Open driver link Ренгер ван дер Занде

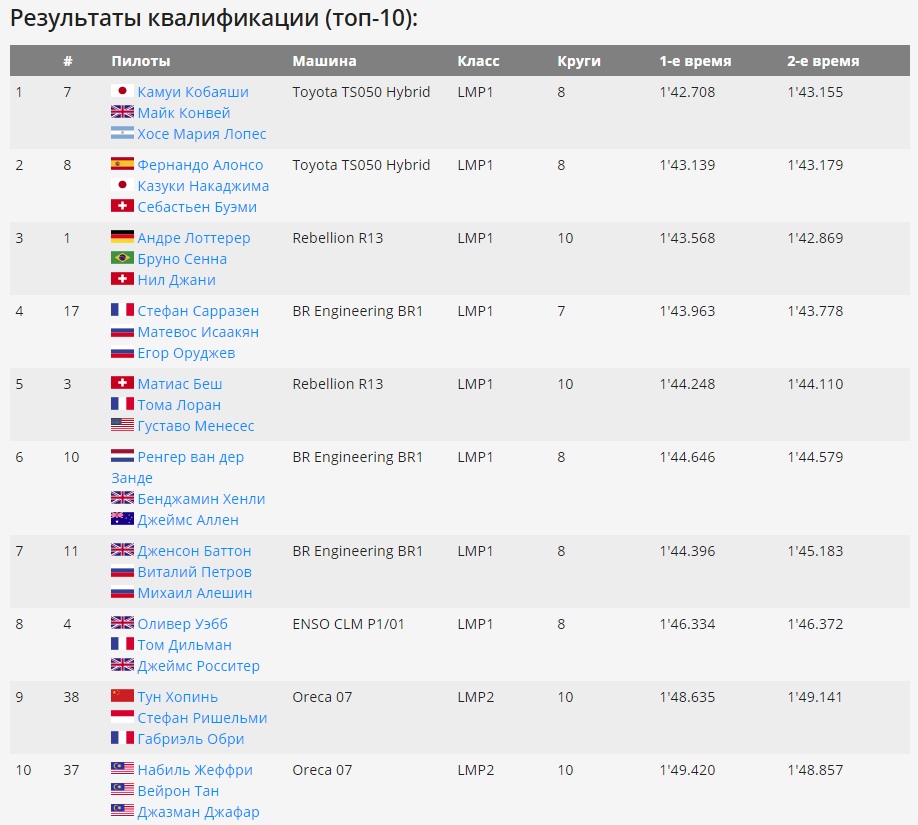coord(178,467)
